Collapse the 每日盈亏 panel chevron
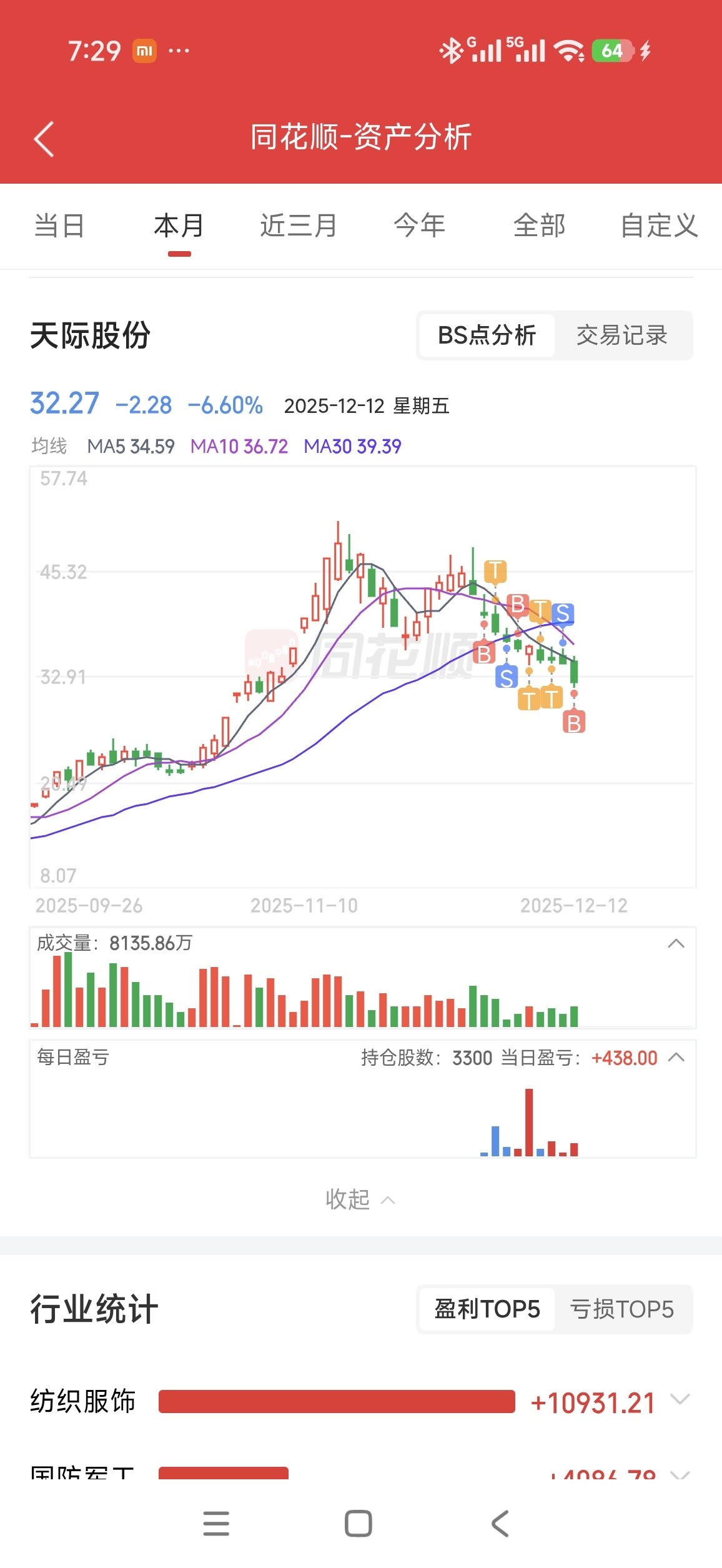Screen dimensions: 722x1568 (676, 1057)
